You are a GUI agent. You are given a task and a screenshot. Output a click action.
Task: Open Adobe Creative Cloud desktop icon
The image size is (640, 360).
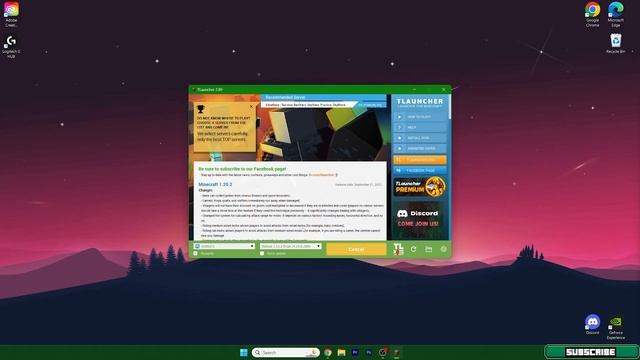(11, 15)
